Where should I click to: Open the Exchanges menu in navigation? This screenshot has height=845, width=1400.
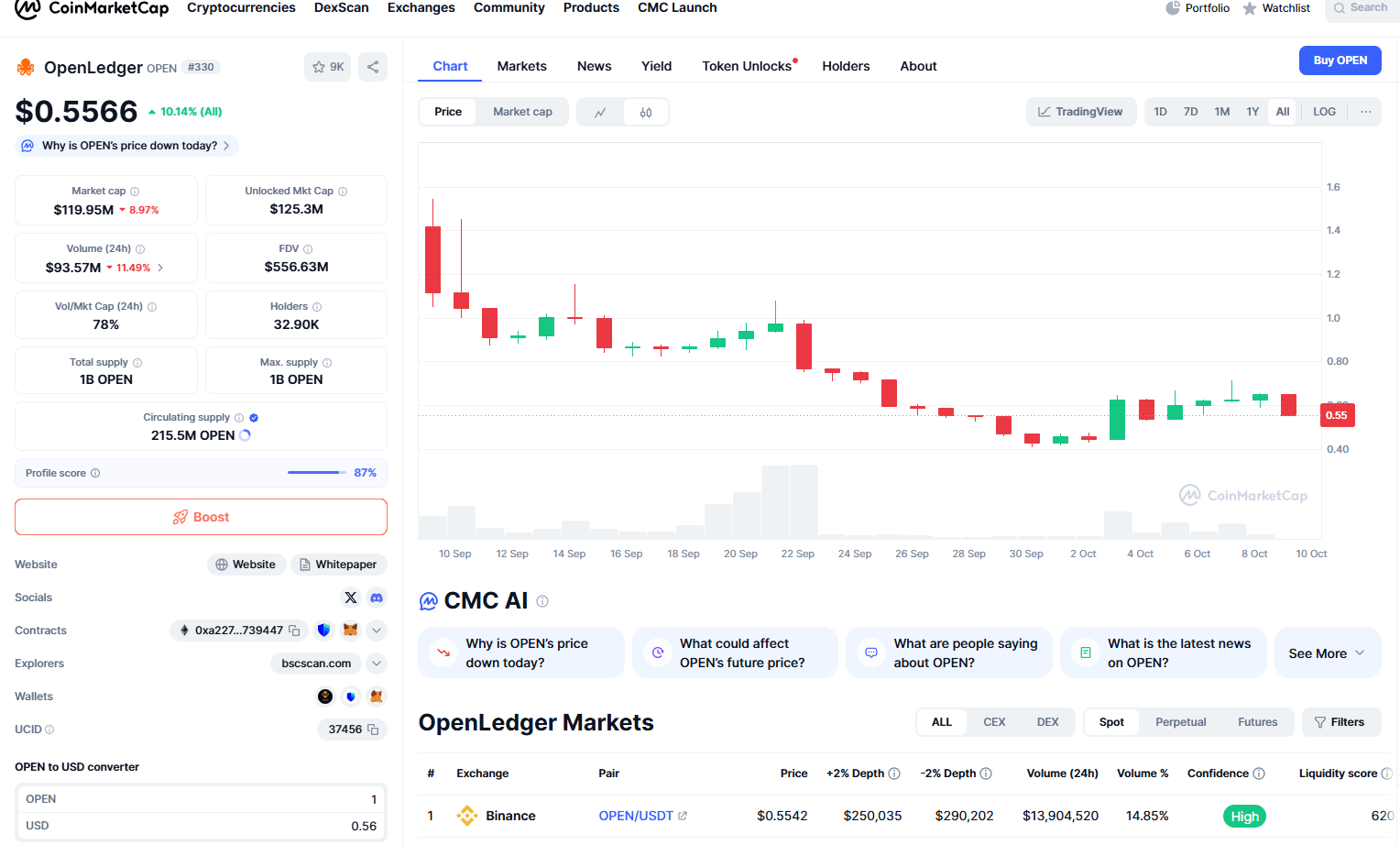coord(421,8)
